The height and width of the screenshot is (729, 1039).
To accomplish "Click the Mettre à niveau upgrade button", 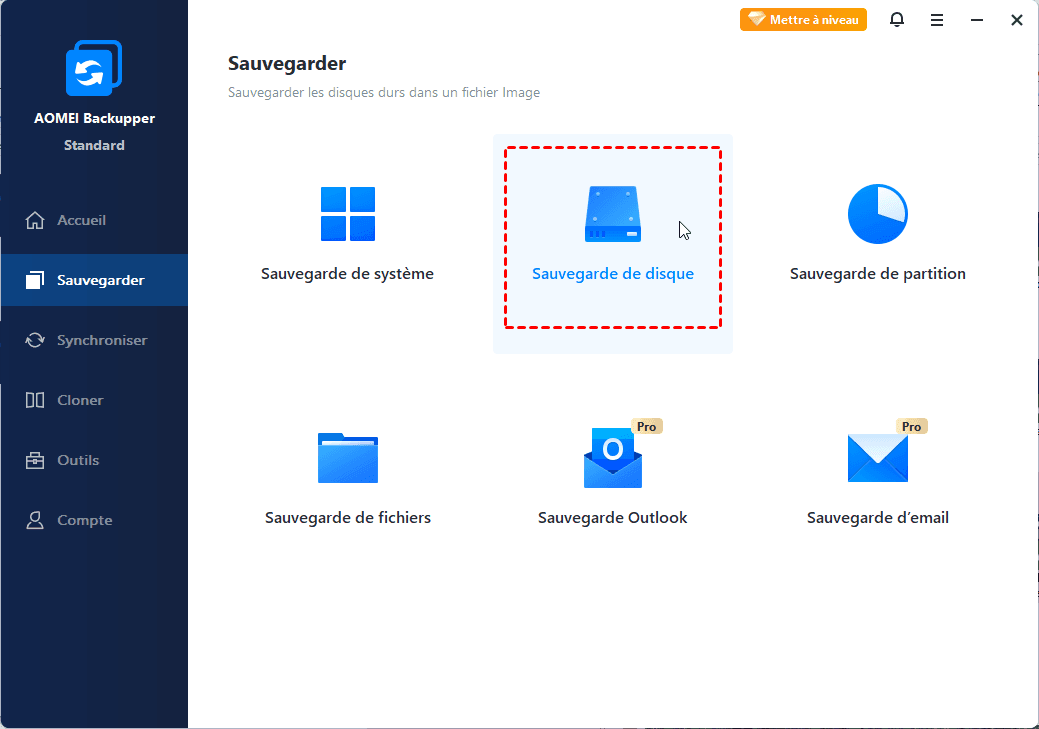I will (x=803, y=20).
